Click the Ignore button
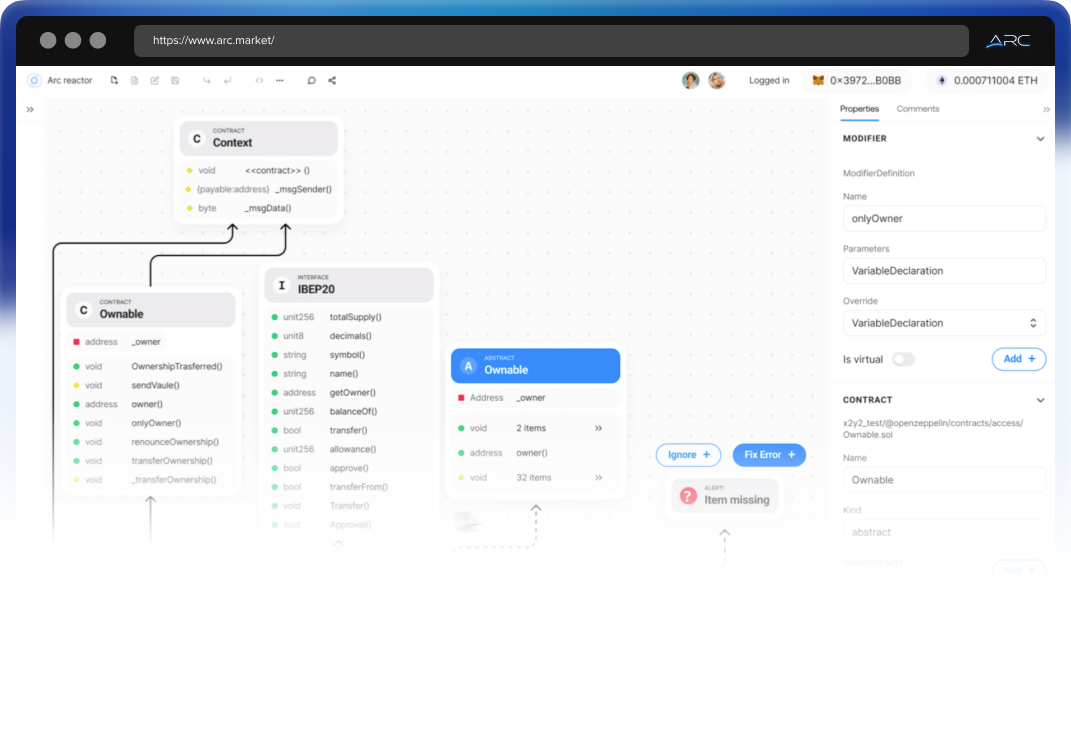Viewport: 1071px width, 729px height. point(688,455)
